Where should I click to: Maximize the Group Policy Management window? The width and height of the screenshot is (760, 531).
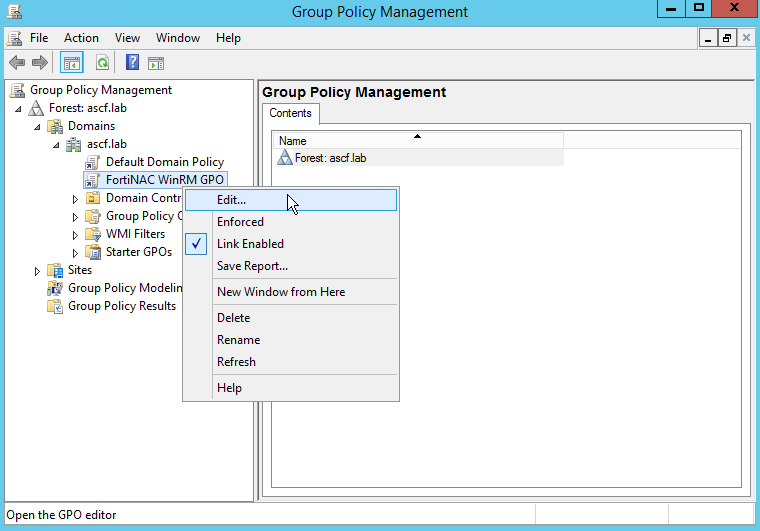click(x=699, y=8)
